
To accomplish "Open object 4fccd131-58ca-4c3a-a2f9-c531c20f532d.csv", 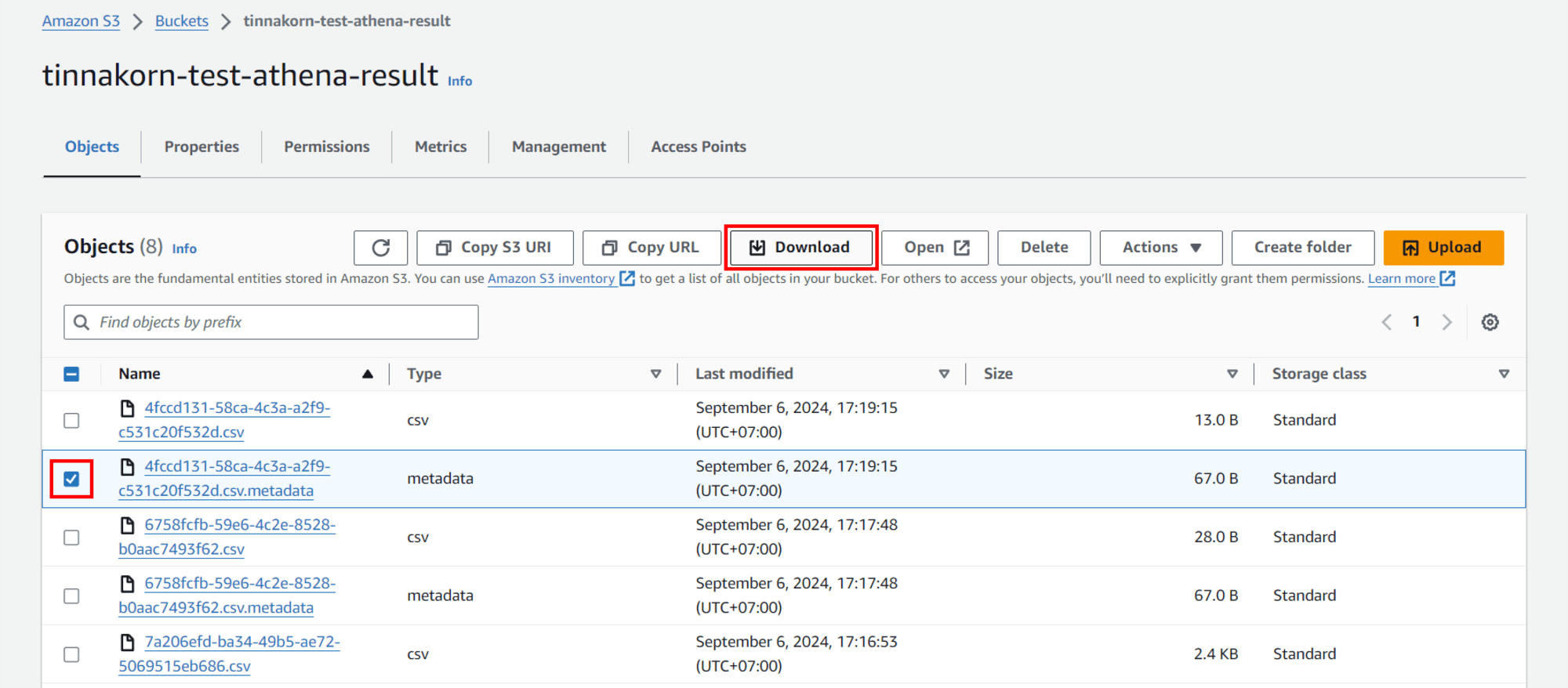I will pos(224,420).
